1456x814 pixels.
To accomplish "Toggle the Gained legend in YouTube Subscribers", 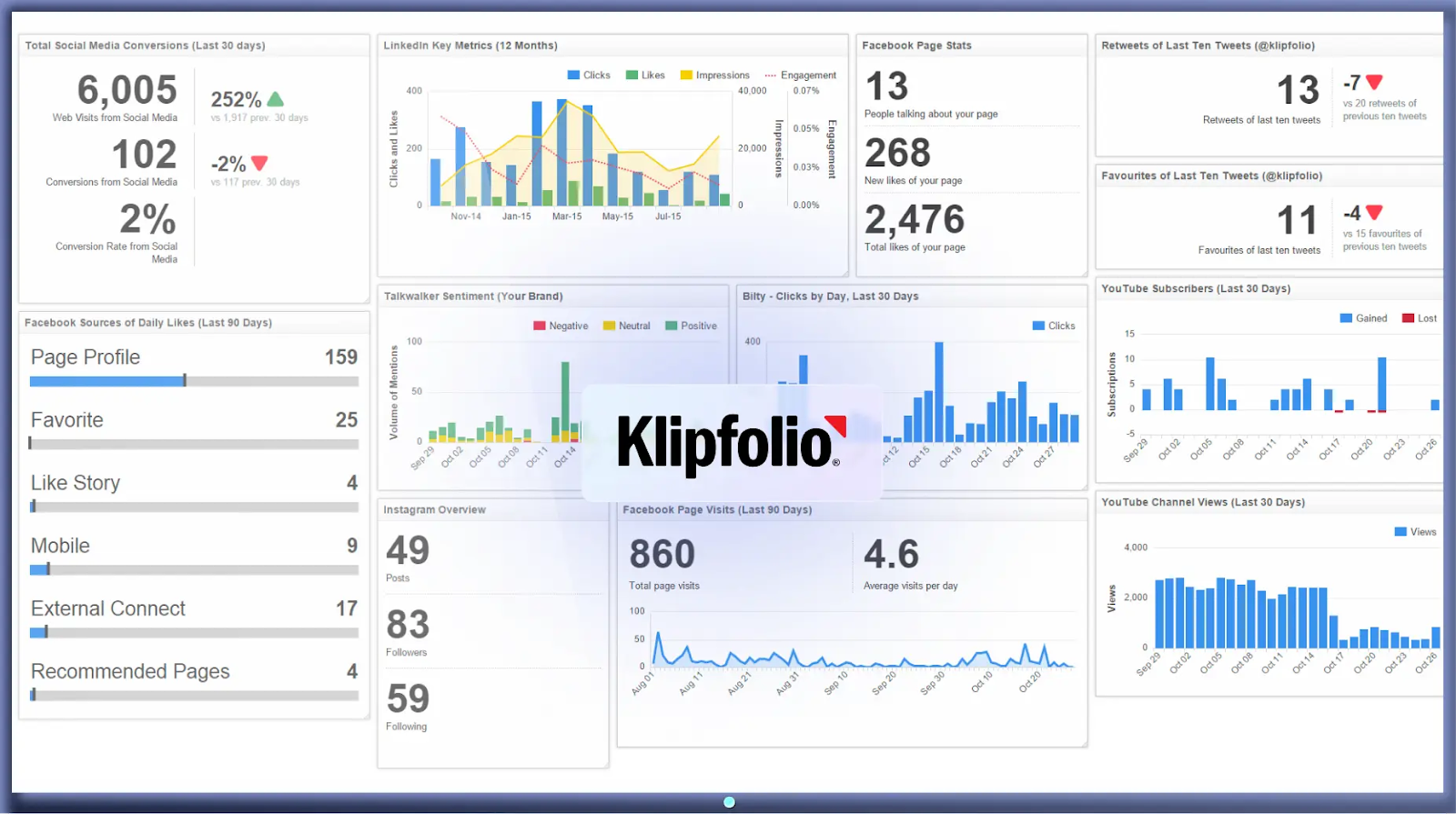I will tap(1363, 318).
